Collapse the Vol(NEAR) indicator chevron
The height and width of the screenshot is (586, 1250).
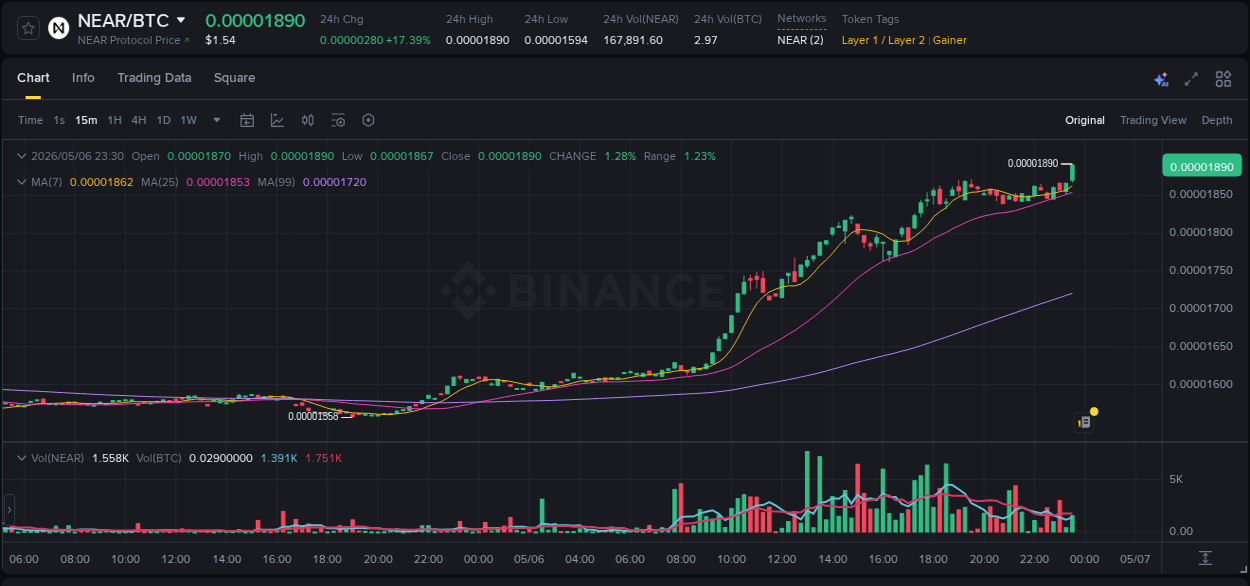22,457
